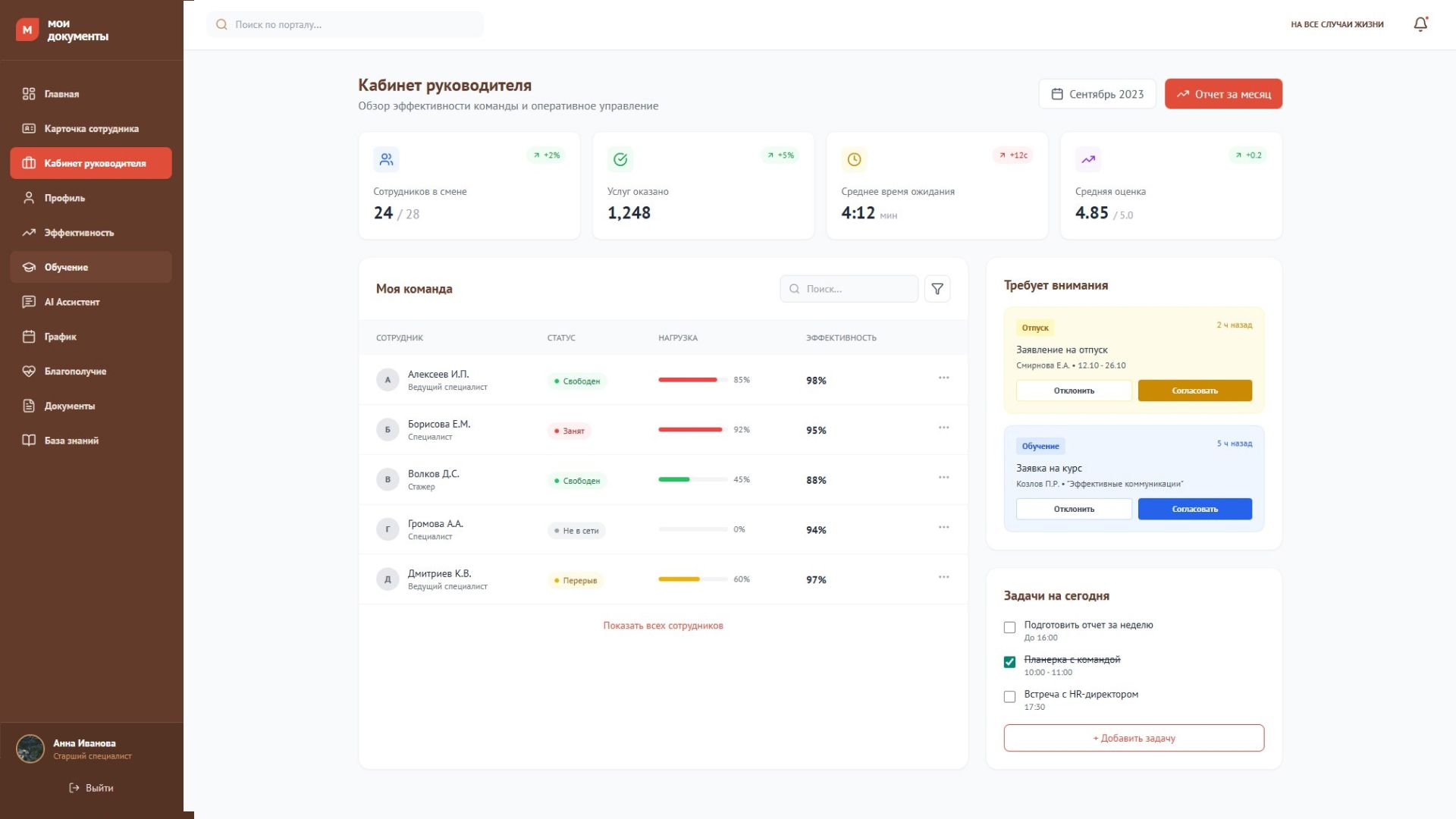Go to Эффективность in sidebar
1456x819 pixels.
click(79, 233)
